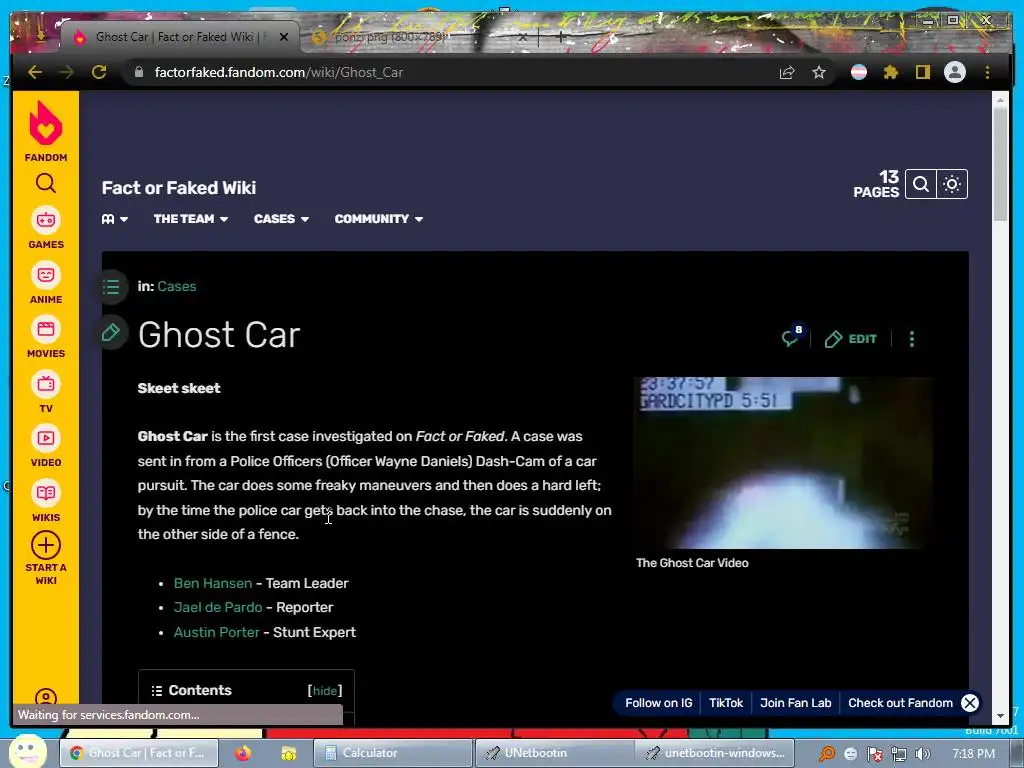Image resolution: width=1024 pixels, height=768 pixels.
Task: Open the Chrome three-dot menu
Action: (987, 72)
